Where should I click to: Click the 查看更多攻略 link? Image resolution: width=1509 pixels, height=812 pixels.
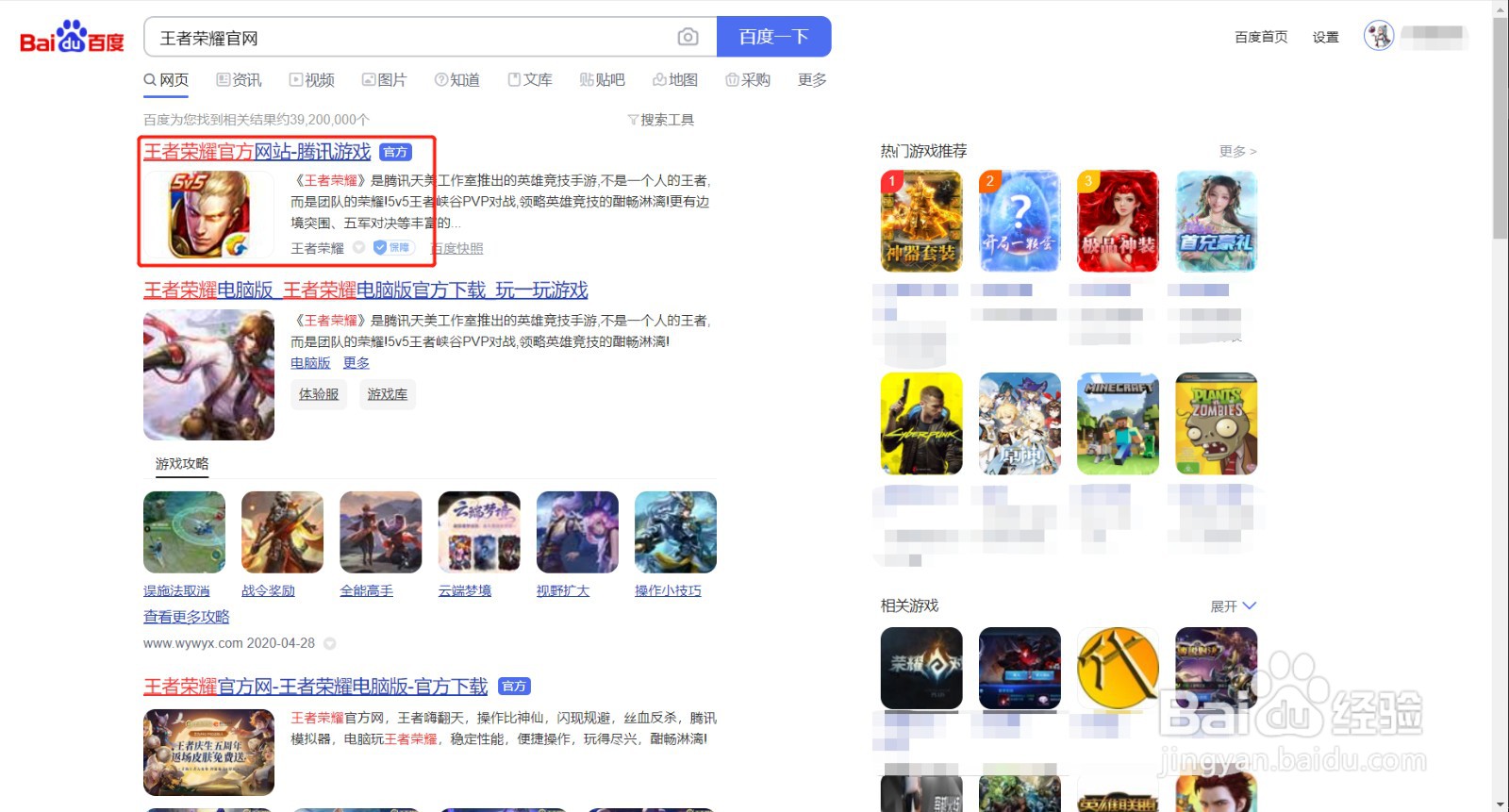coord(187,617)
